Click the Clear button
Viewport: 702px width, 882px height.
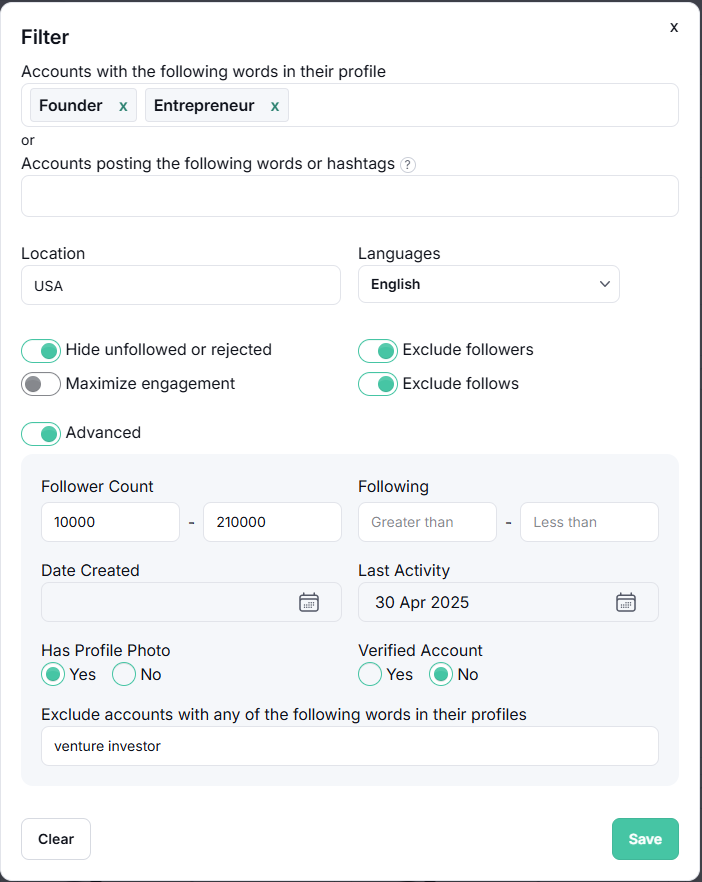[x=56, y=839]
